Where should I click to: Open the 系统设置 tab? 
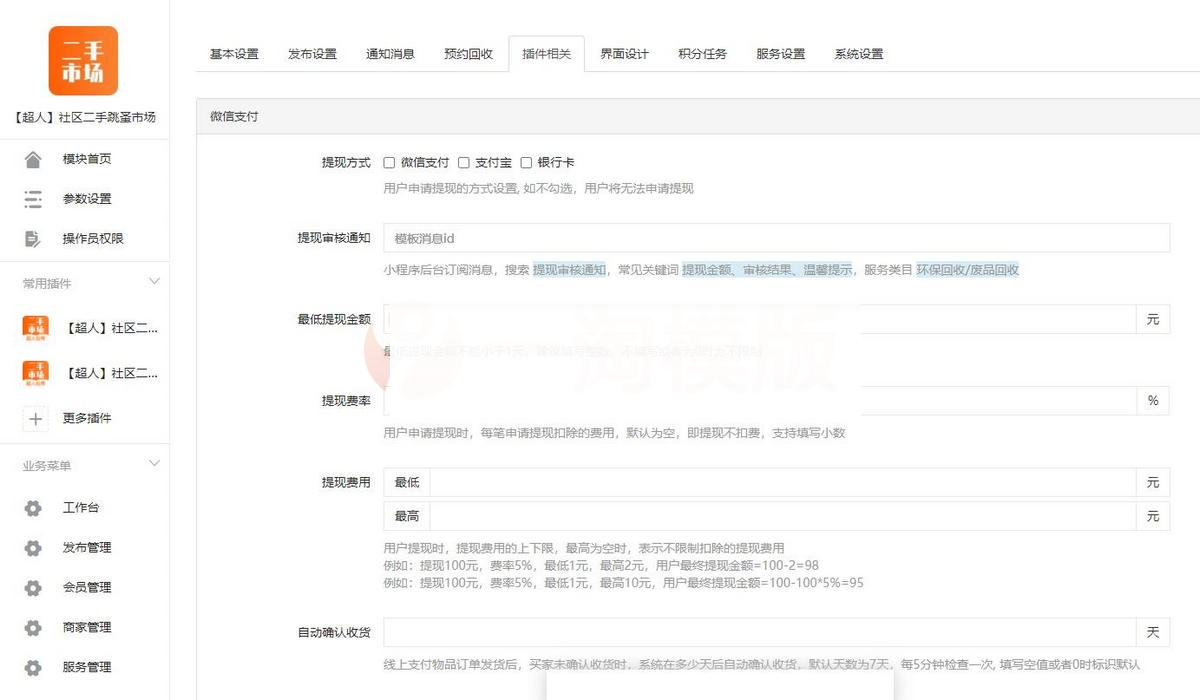[858, 54]
